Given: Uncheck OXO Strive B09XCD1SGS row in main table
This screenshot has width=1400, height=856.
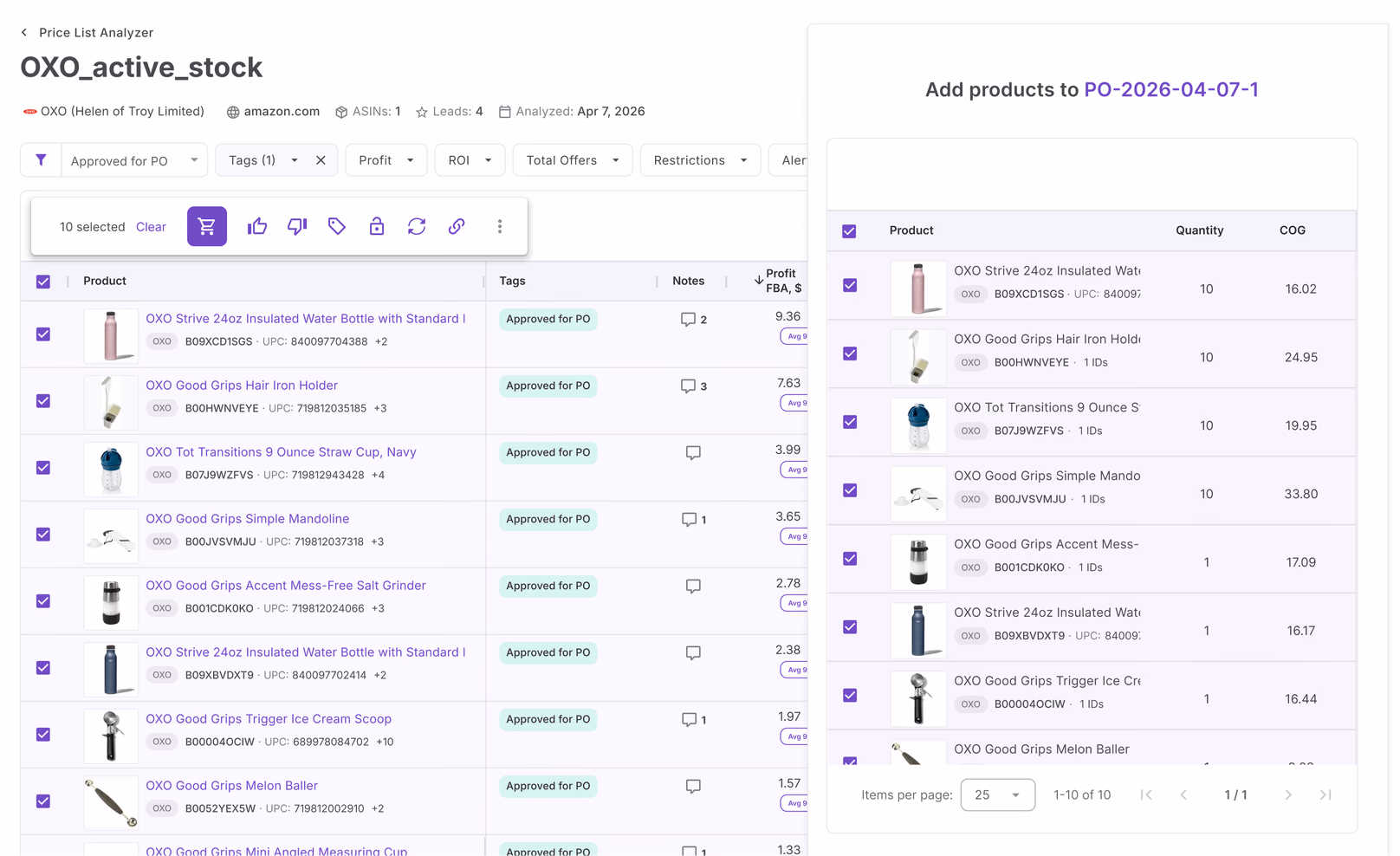Looking at the screenshot, I should click(x=43, y=334).
